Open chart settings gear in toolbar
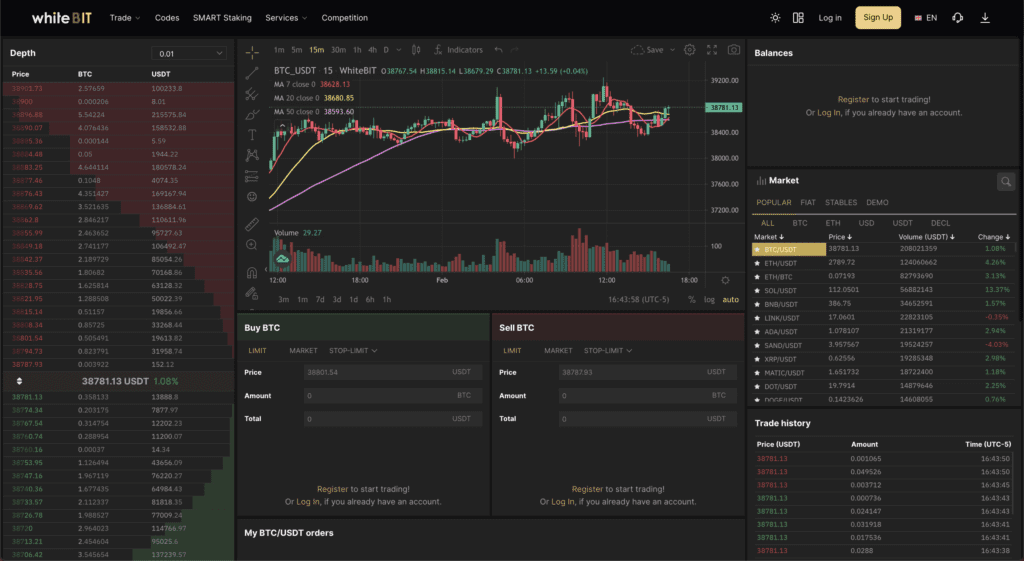 coord(689,50)
